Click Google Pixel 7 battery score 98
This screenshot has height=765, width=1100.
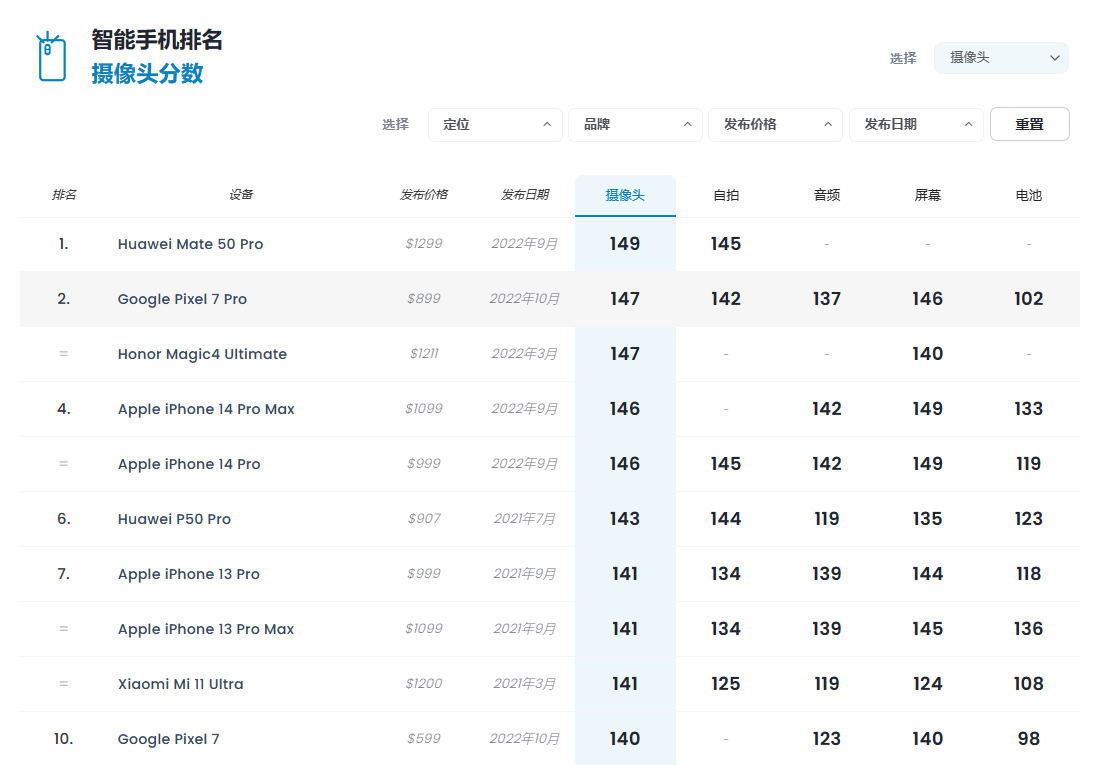coord(1028,739)
